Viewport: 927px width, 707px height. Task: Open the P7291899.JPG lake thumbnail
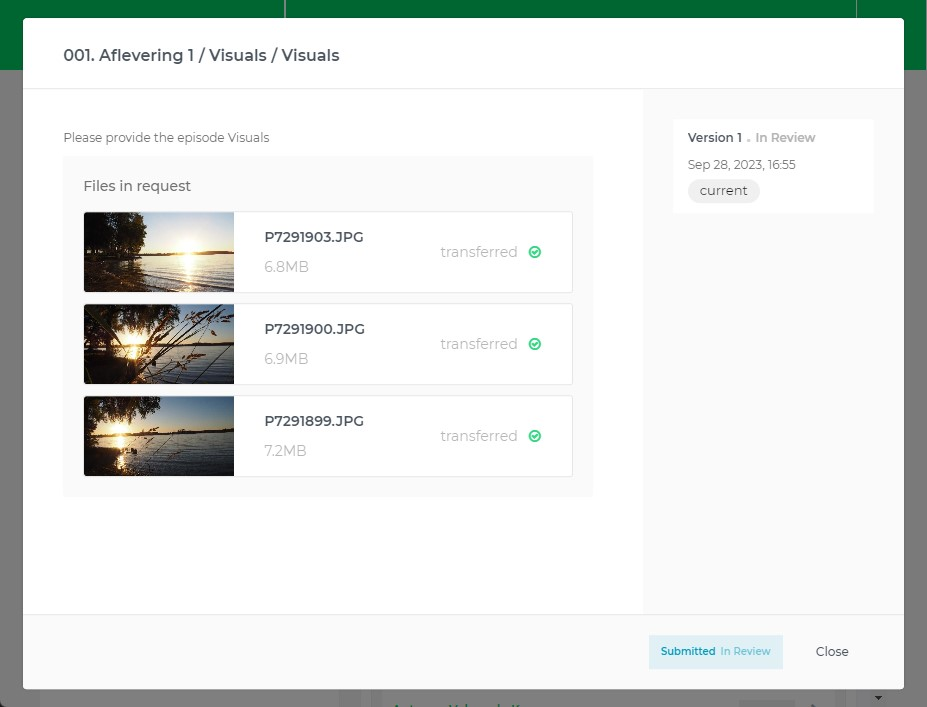[x=159, y=436]
